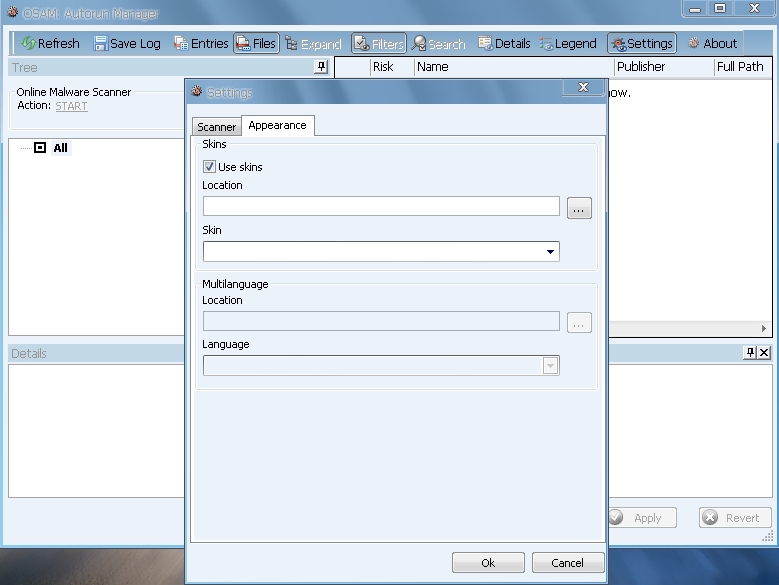Pin the Details panel
Viewport: 779px width, 585px height.
tap(750, 353)
